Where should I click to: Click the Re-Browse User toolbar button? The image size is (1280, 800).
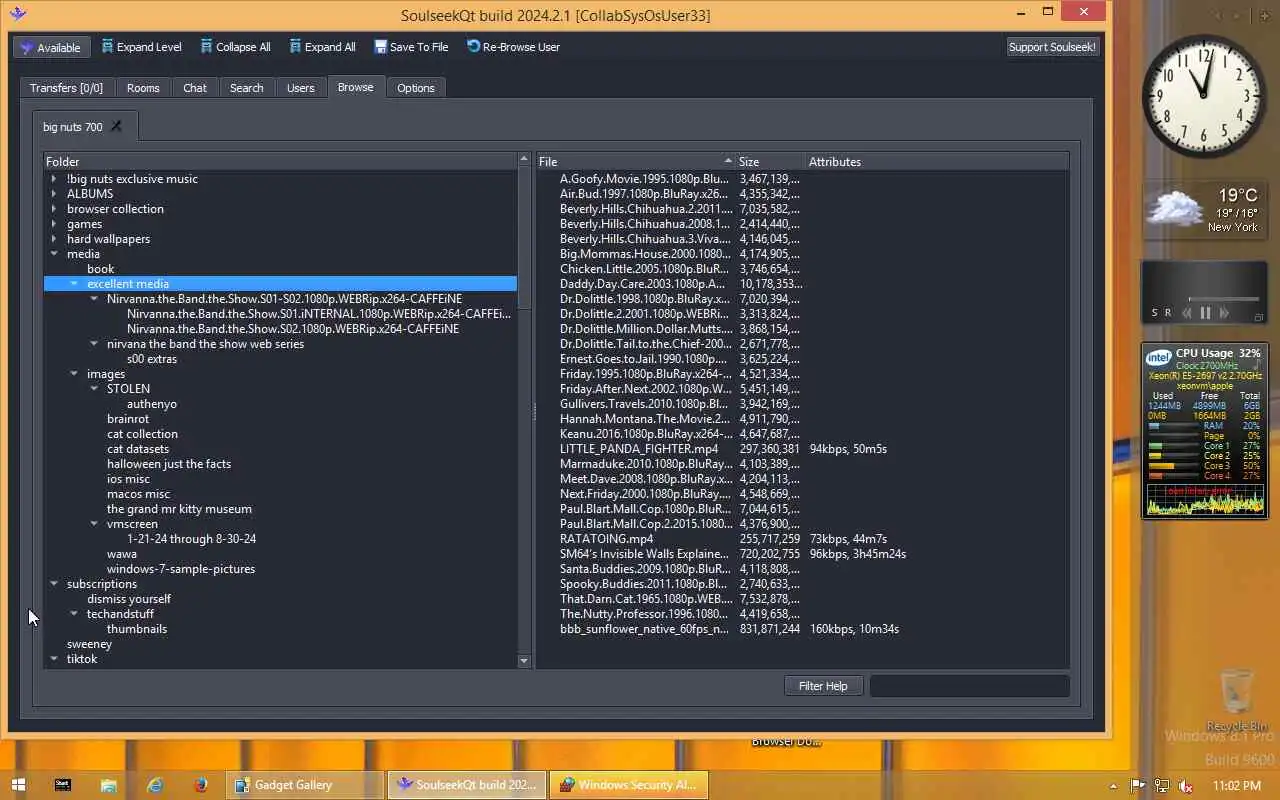pos(513,47)
